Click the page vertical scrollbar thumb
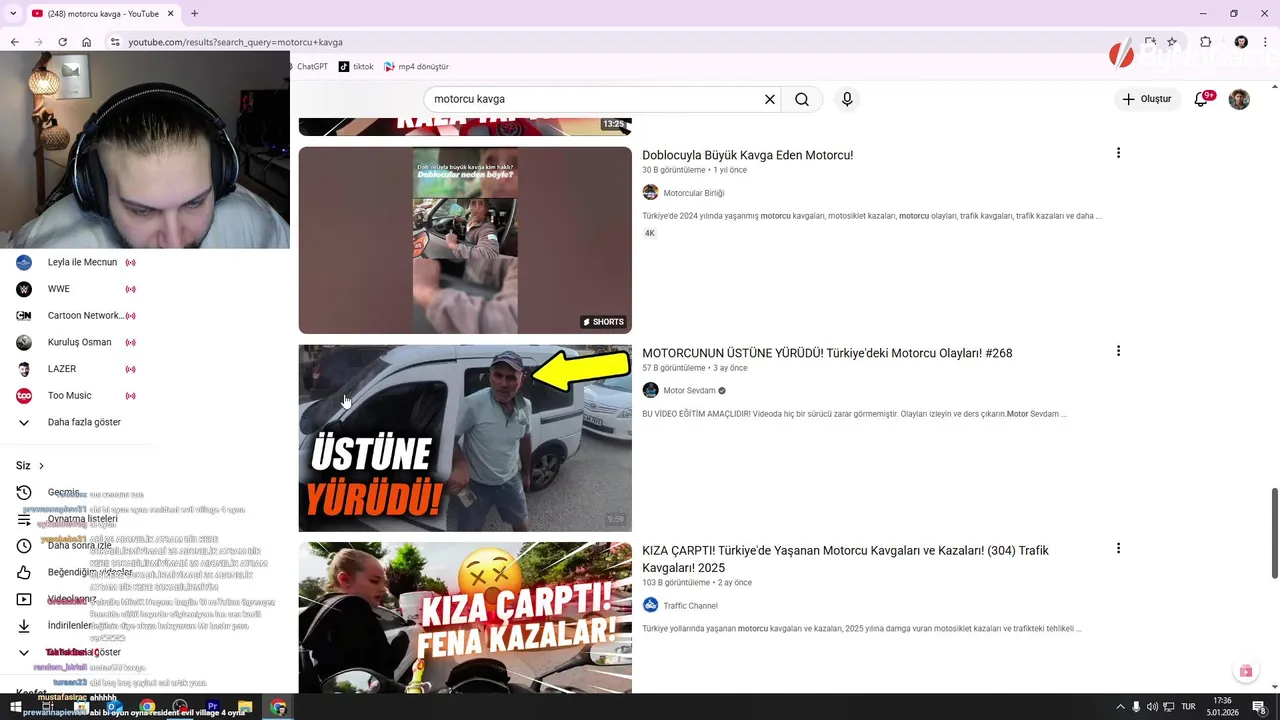The image size is (1280, 720). [1274, 533]
